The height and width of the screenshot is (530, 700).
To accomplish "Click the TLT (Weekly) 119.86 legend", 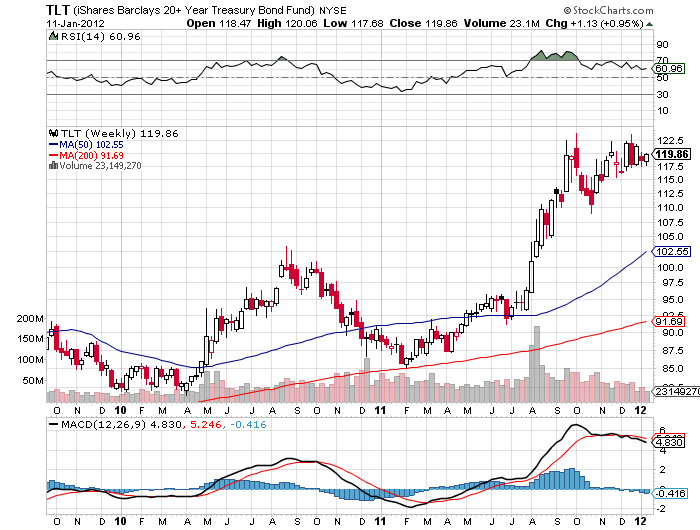I will point(119,134).
